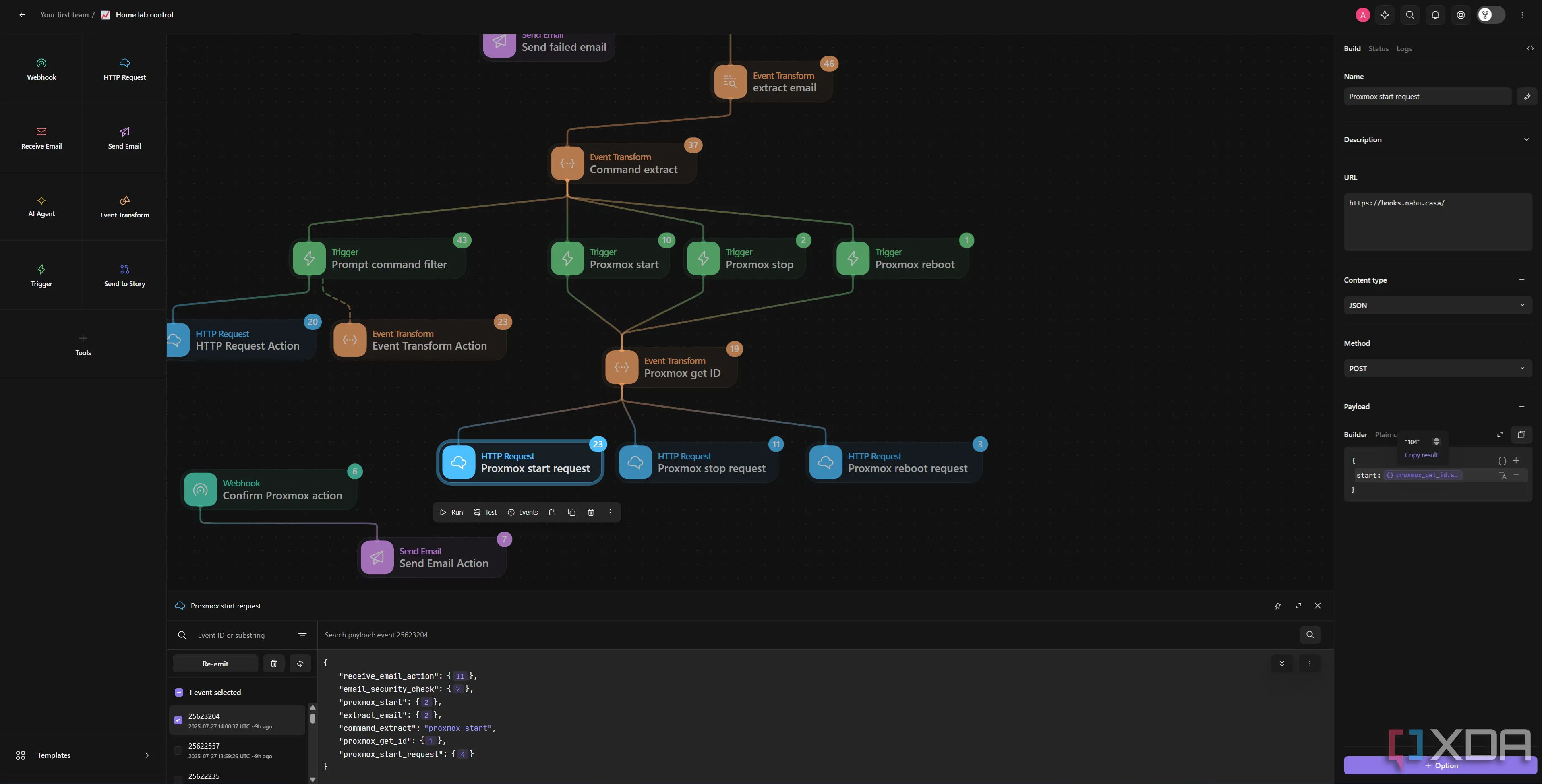This screenshot has height=784, width=1542.
Task: Open the notifications bell
Action: [x=1435, y=15]
